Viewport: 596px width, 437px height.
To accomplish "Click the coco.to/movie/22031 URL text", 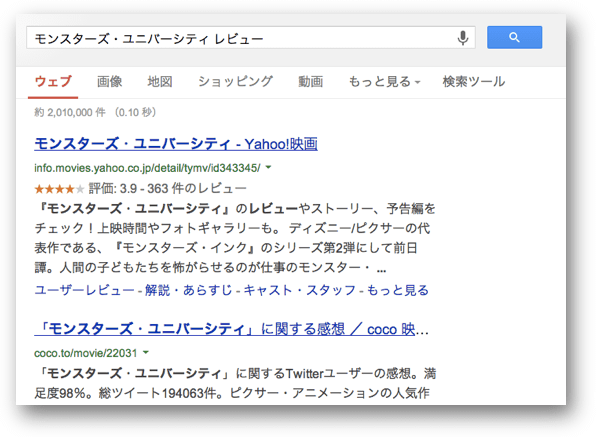I will [x=86, y=353].
